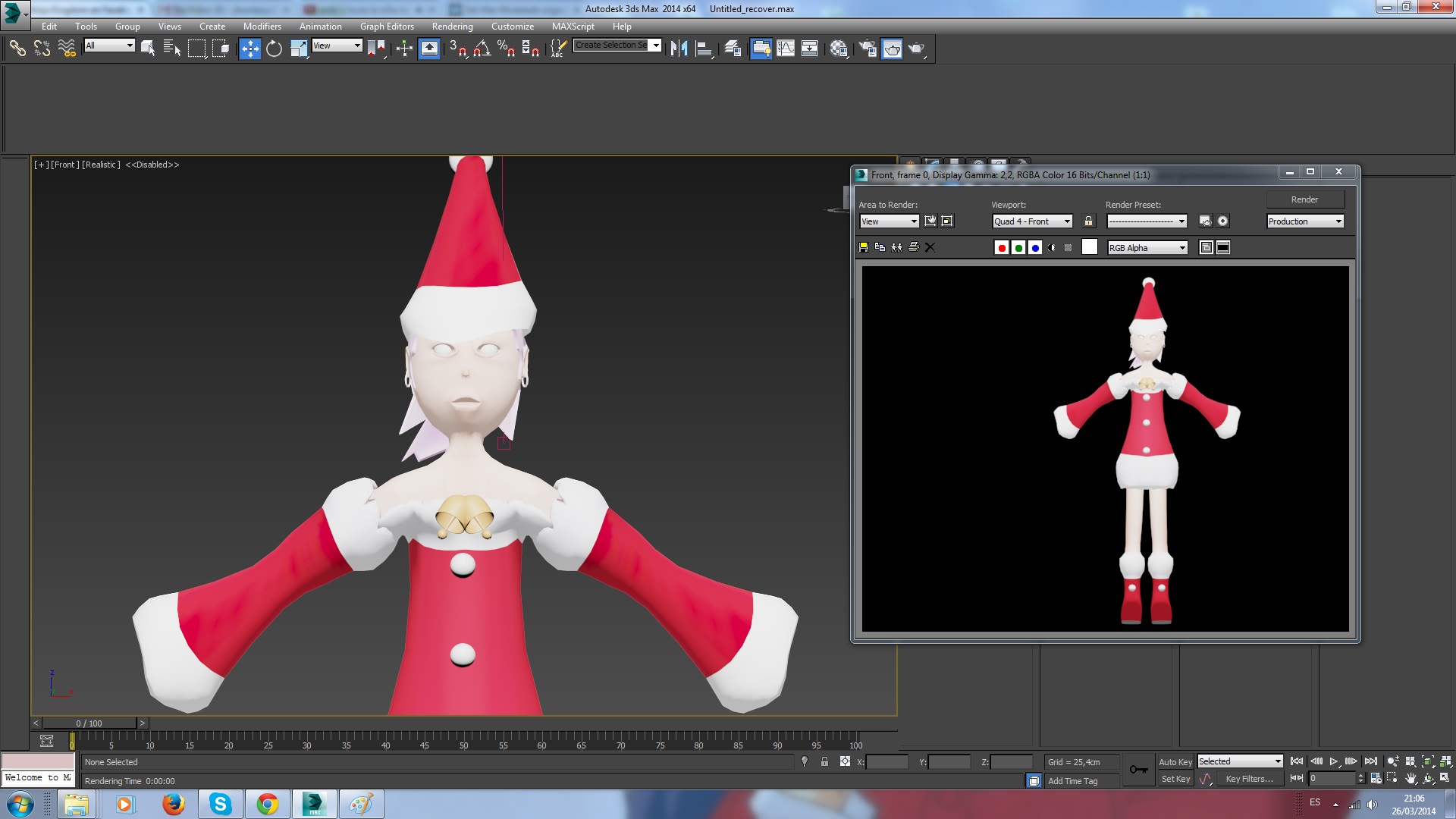Click the Mirror tool icon
Image resolution: width=1456 pixels, height=819 pixels.
click(x=679, y=49)
